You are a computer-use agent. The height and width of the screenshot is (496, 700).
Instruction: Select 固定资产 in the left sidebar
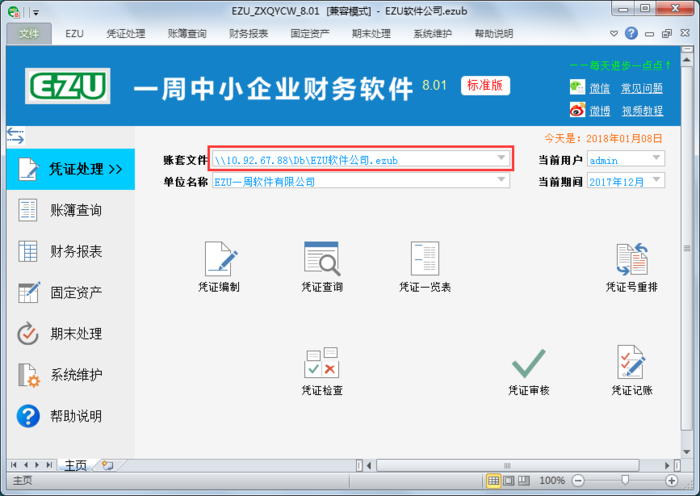(x=71, y=292)
